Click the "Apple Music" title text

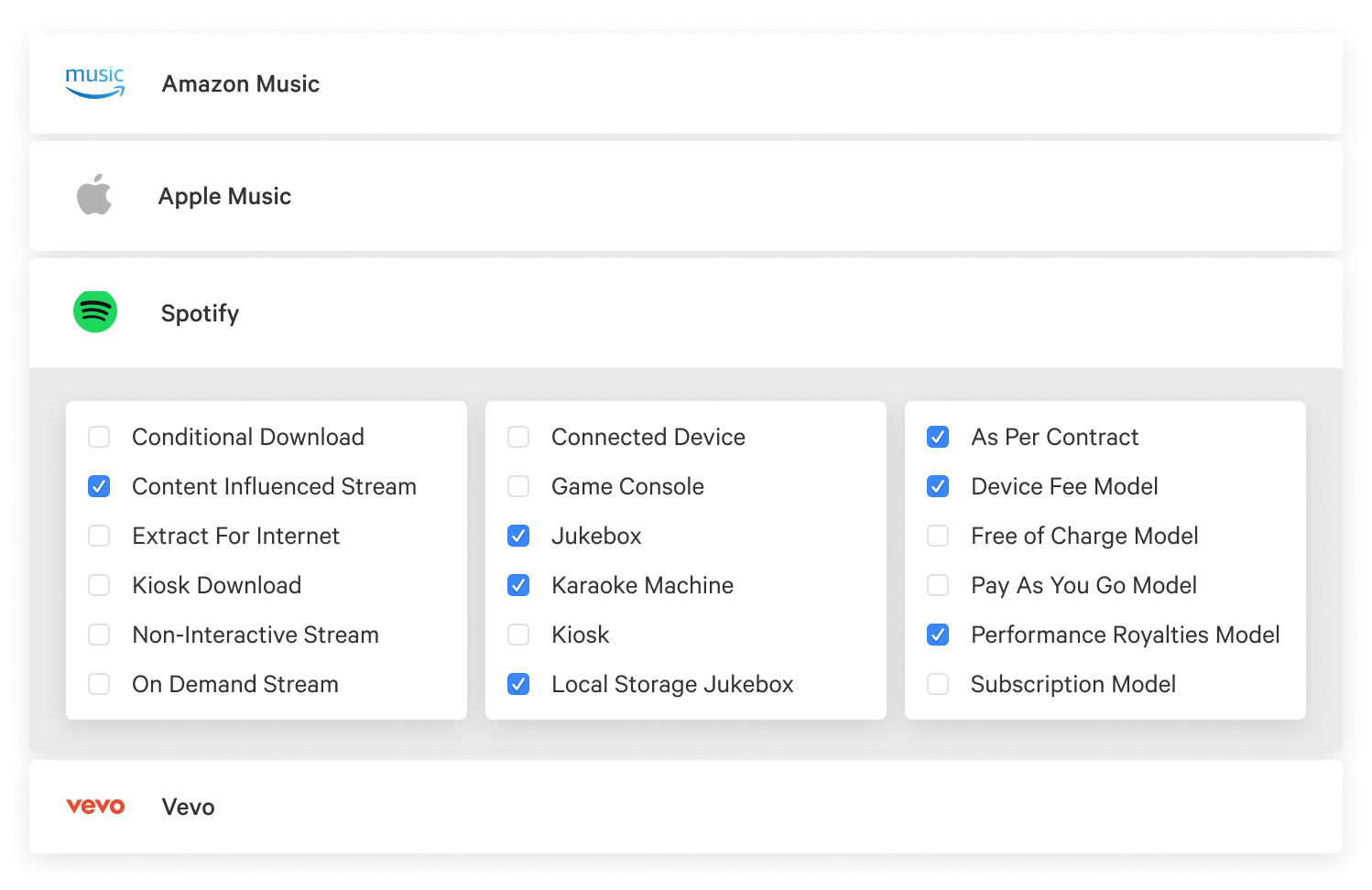coord(225,197)
